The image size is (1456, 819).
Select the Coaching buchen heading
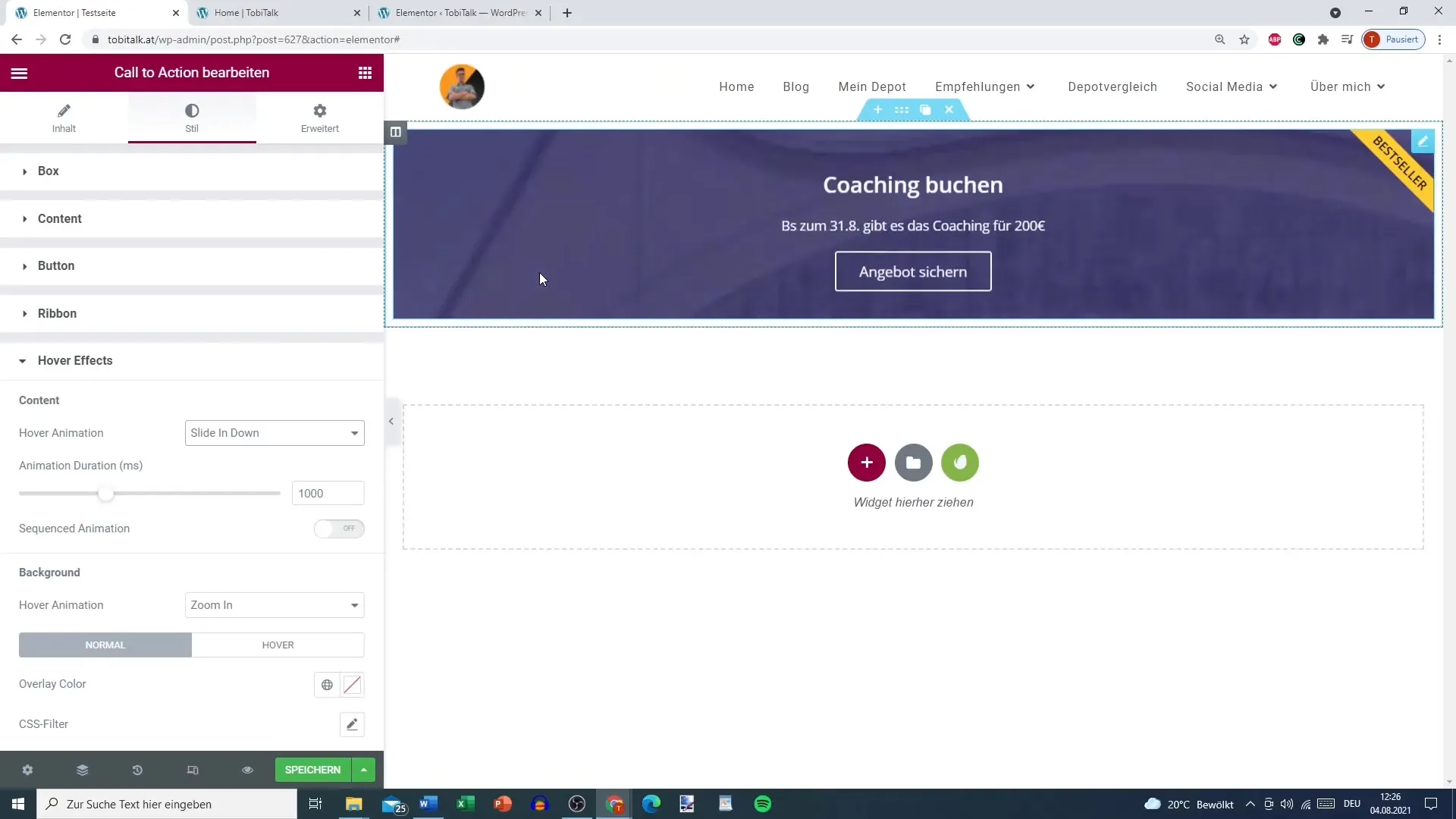[913, 185]
